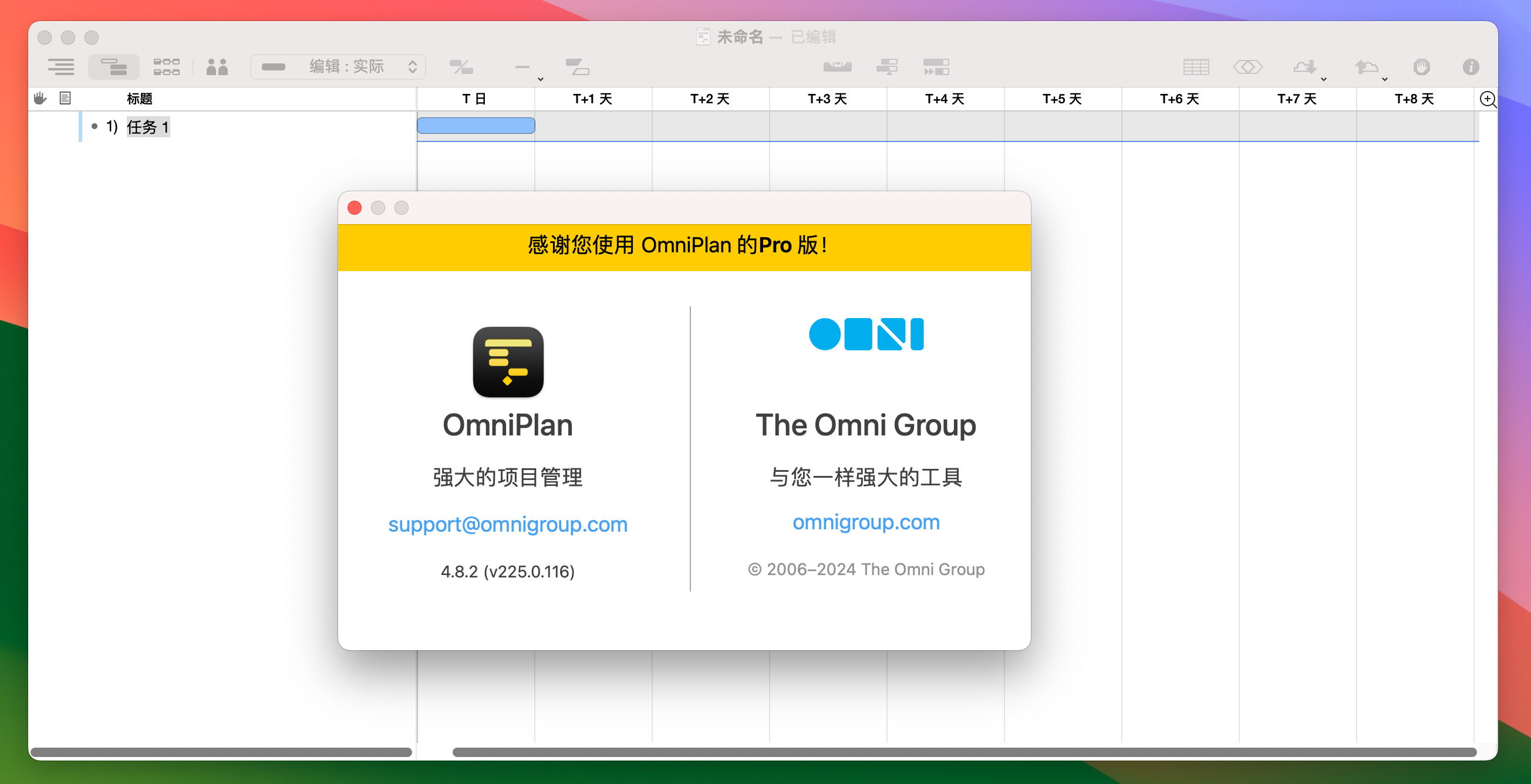The height and width of the screenshot is (784, 1531).
Task: Click the Gantt chart horizontal scrollbar
Action: point(965,752)
